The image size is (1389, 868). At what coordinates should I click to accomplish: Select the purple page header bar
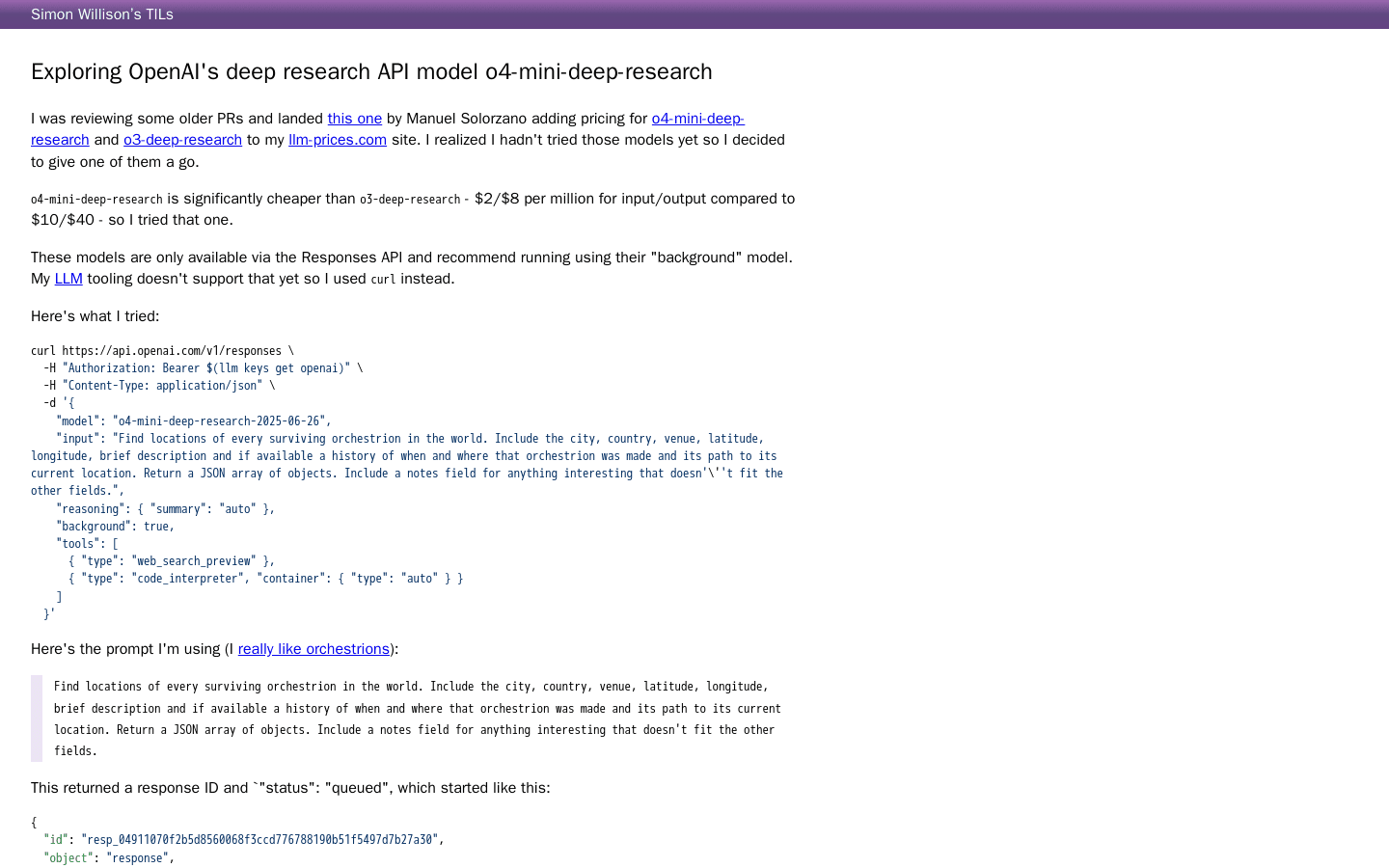pyautogui.click(x=694, y=14)
